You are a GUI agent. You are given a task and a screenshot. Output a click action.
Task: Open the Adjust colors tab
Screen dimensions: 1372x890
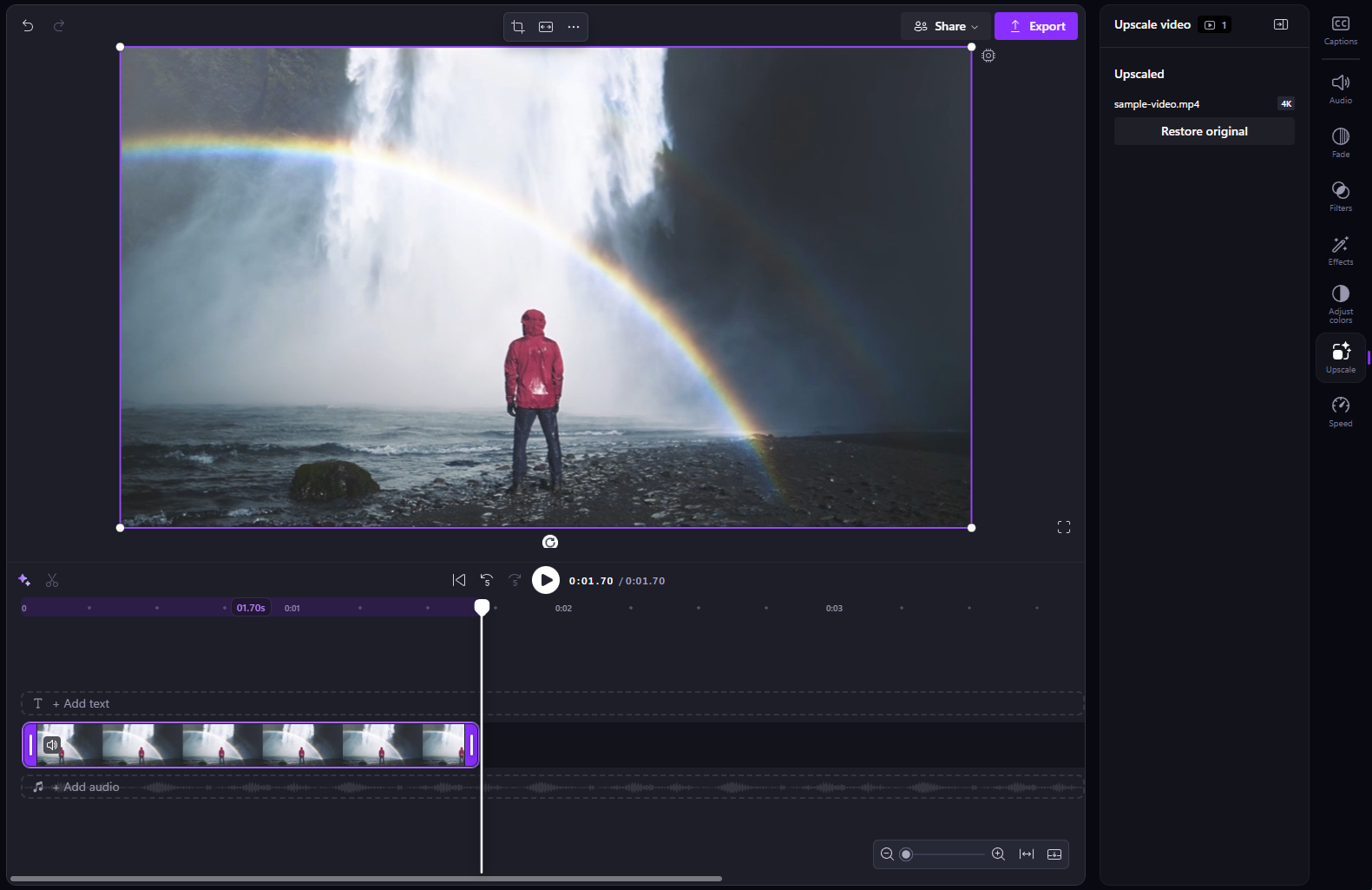click(x=1341, y=304)
